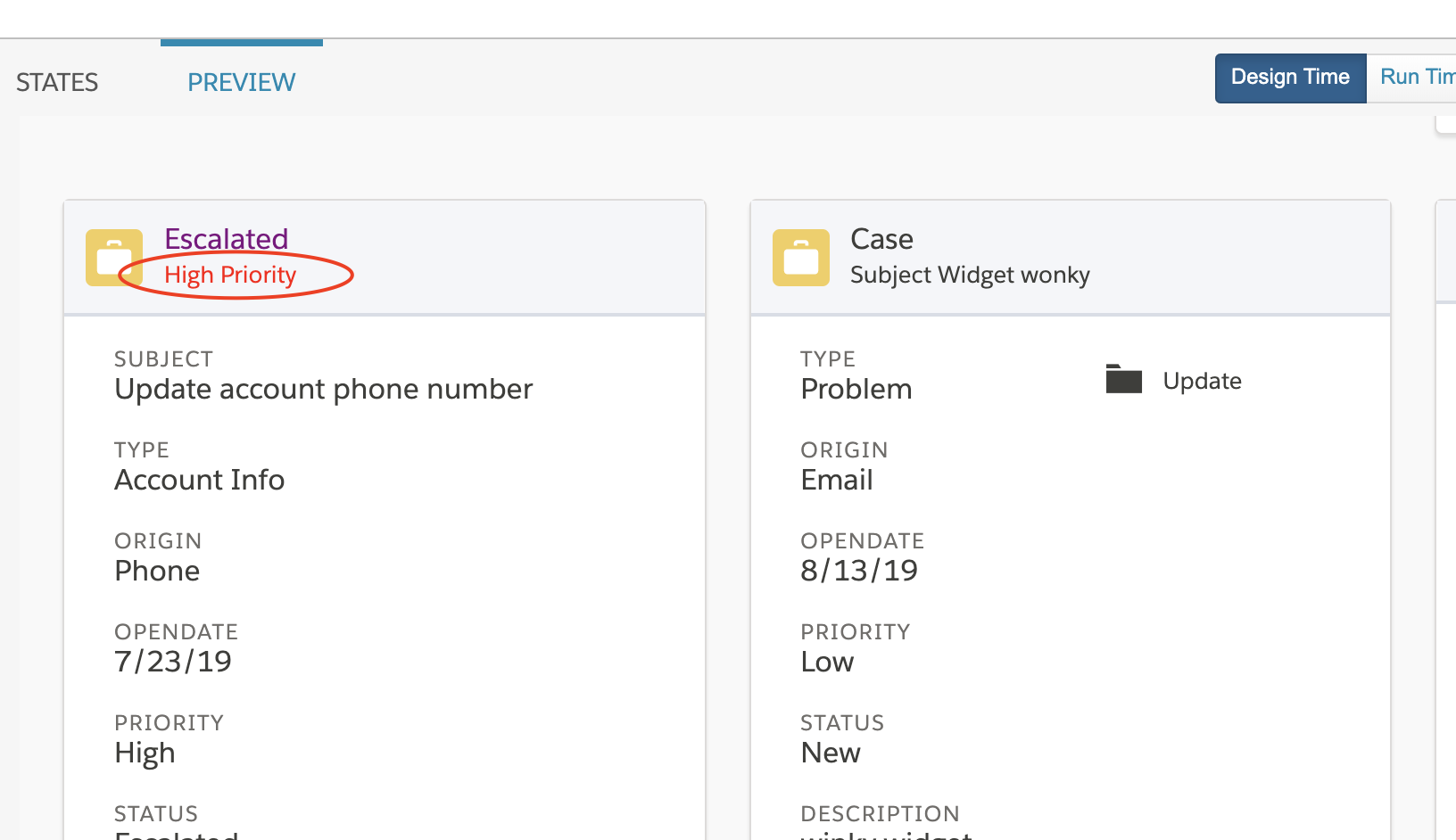Click the 7/23/19 open date

click(173, 662)
